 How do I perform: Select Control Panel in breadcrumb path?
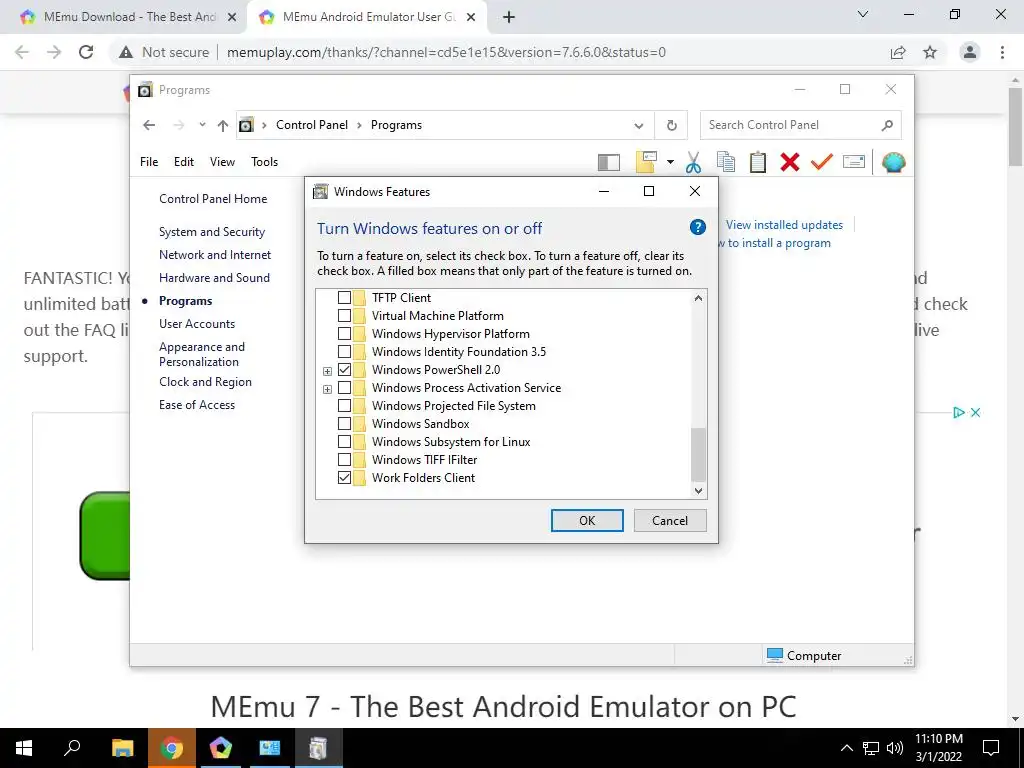(x=312, y=125)
